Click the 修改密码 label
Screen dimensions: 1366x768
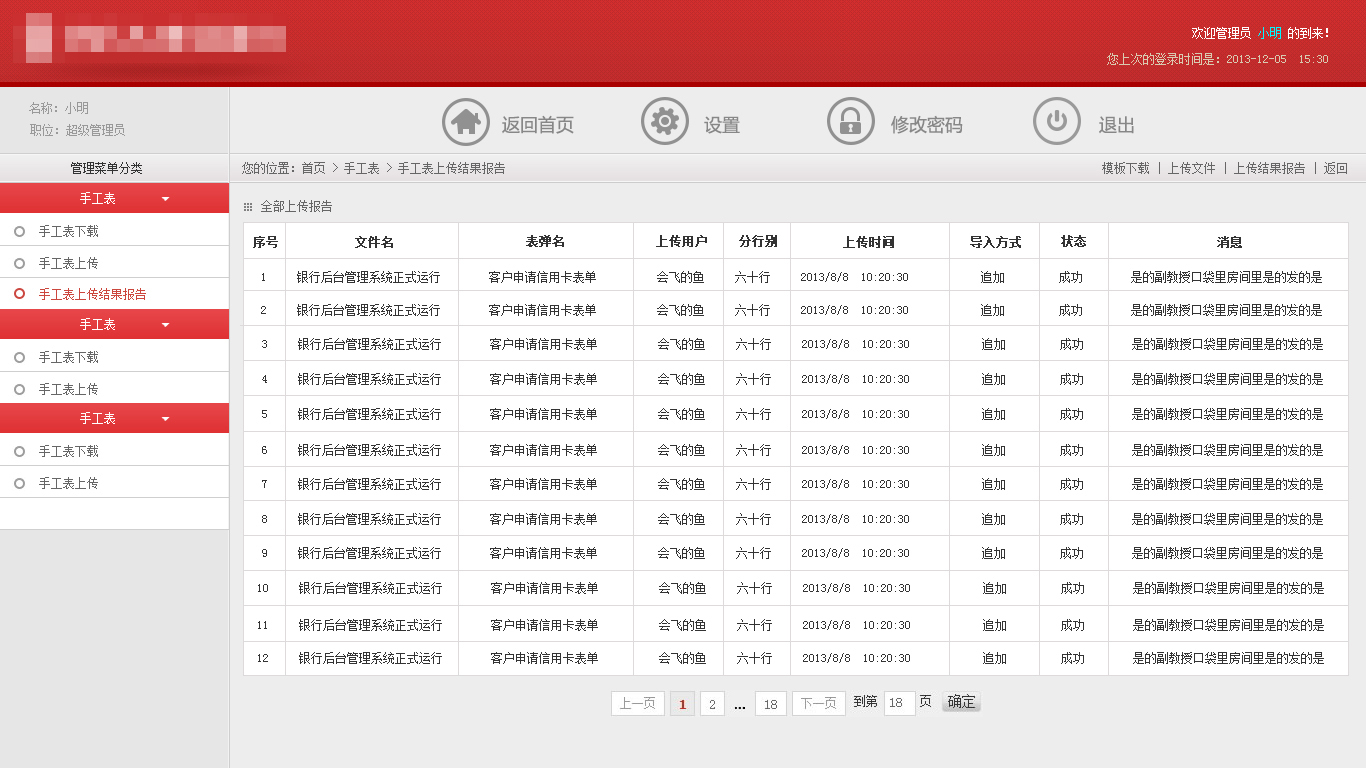click(927, 125)
